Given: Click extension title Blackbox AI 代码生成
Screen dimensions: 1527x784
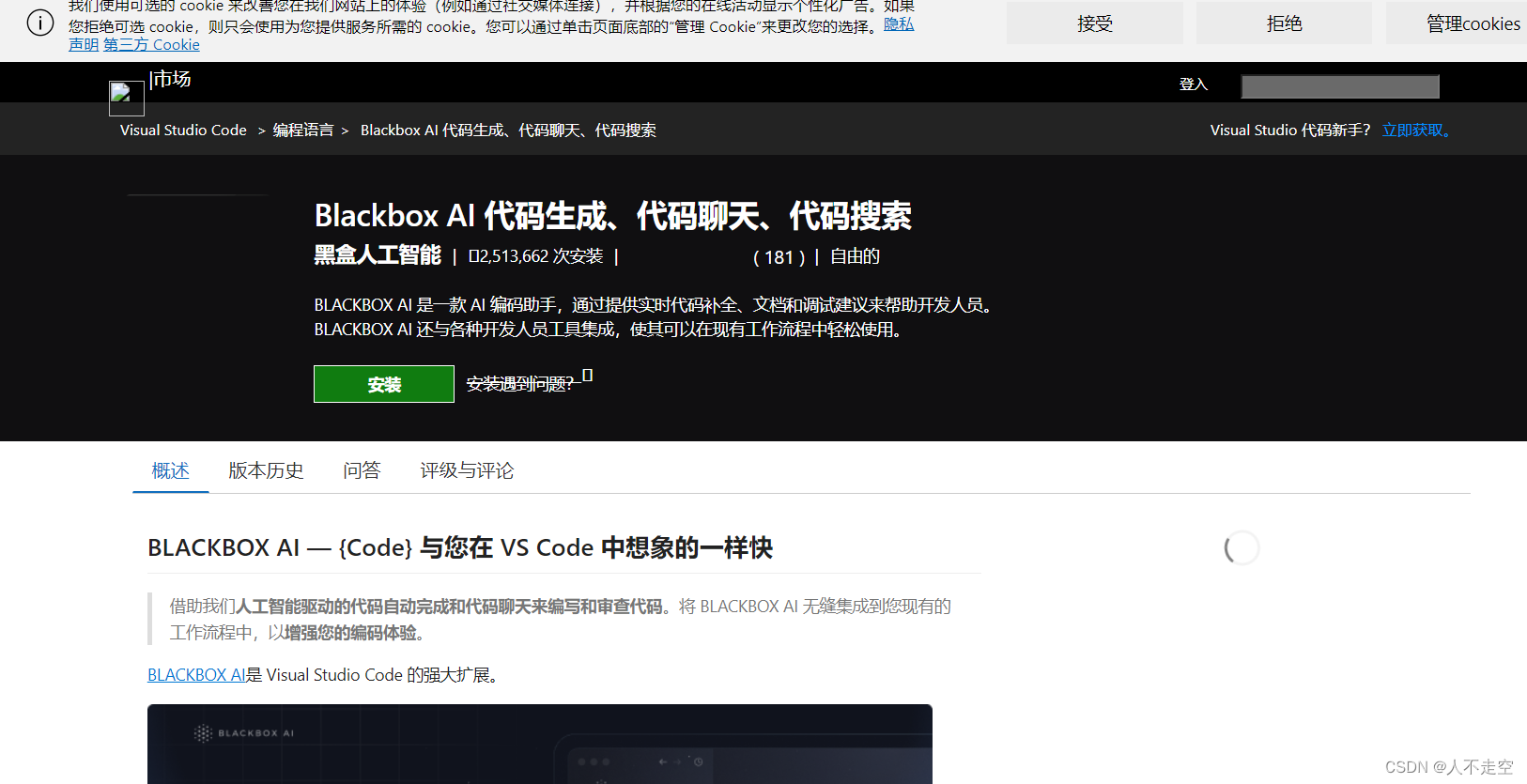Looking at the screenshot, I should pyautogui.click(x=612, y=216).
